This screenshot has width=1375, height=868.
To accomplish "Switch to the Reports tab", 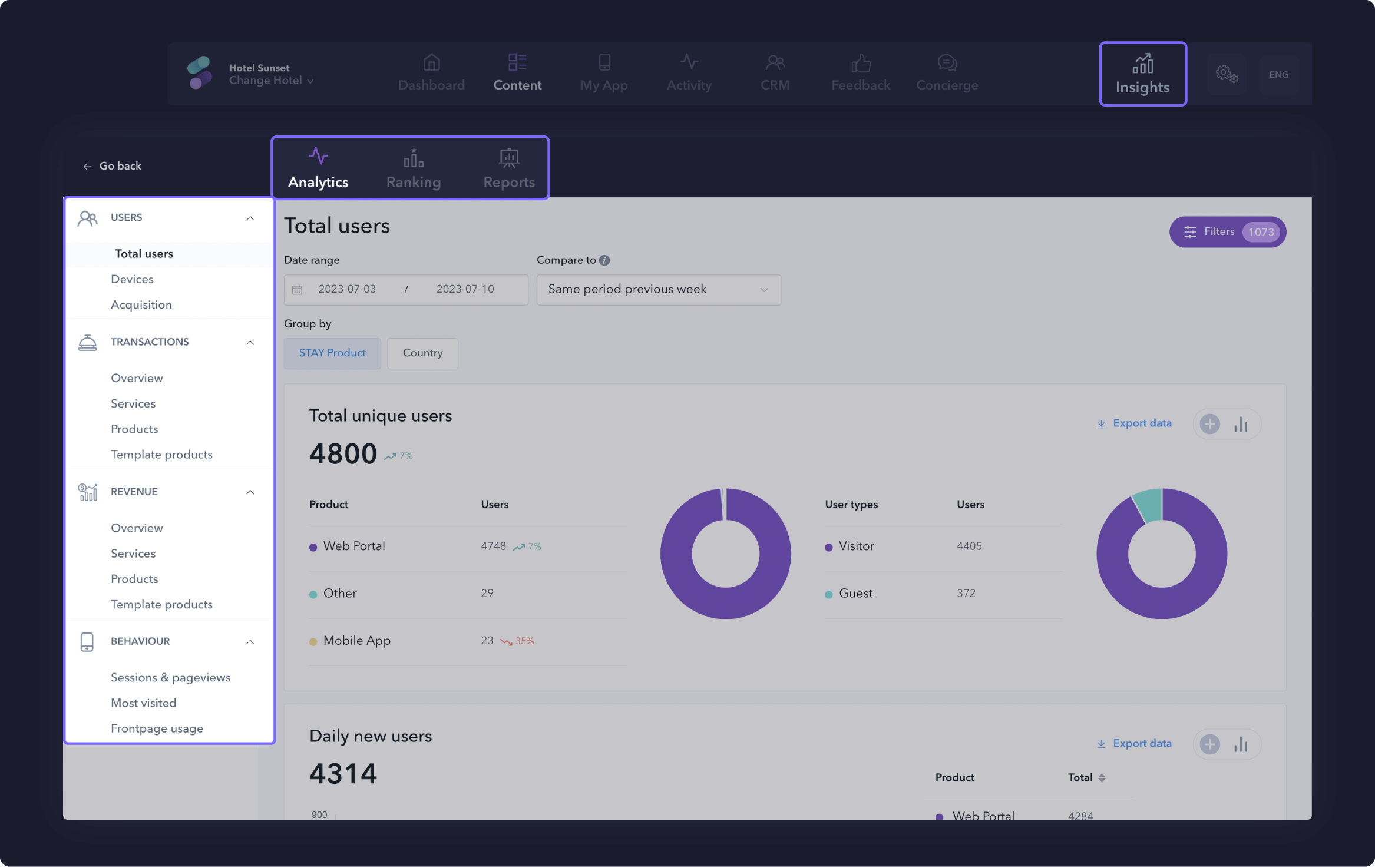I will [x=509, y=167].
